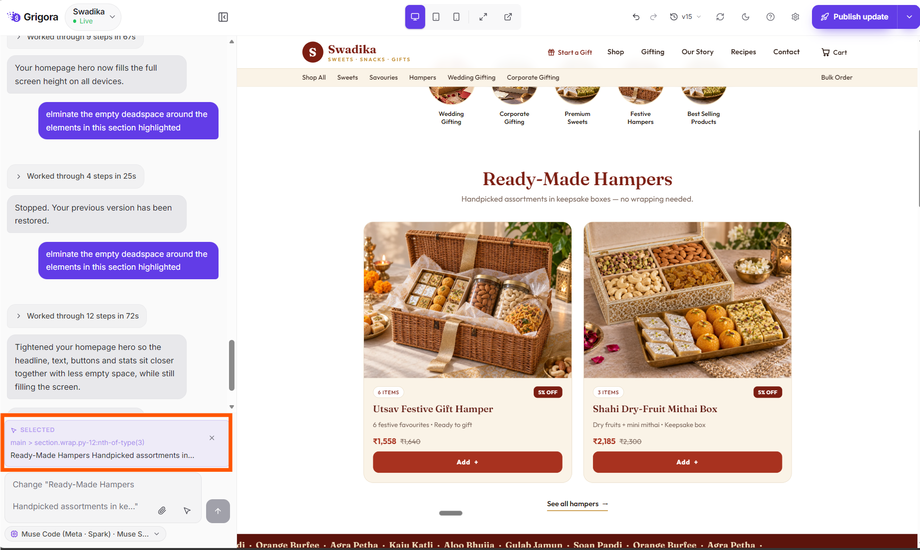Click Premium Sweets circle label
920x550 pixels.
[577, 118]
